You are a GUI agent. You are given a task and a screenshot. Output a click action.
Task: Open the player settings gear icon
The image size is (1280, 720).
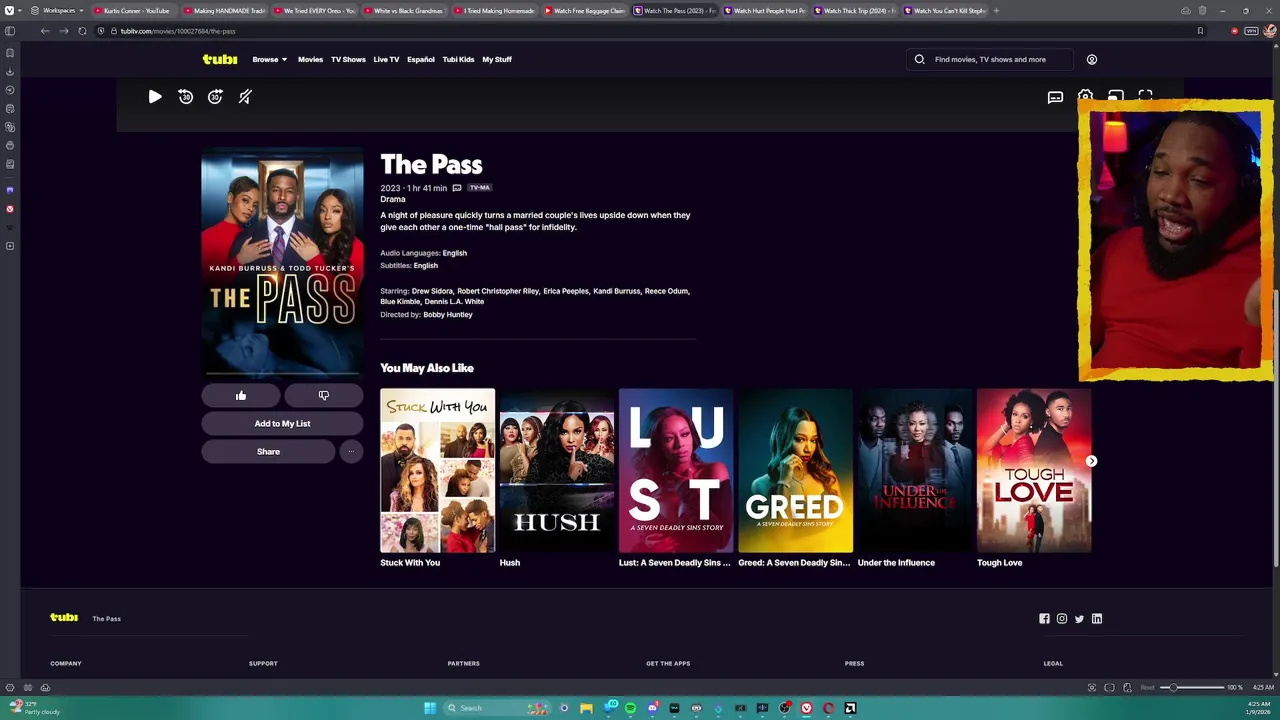click(1085, 97)
